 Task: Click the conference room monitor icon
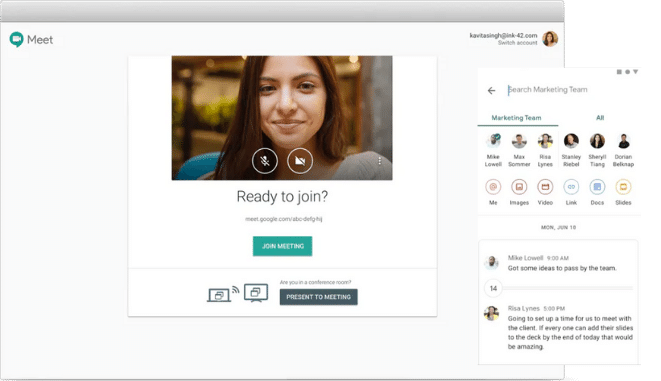click(x=256, y=292)
